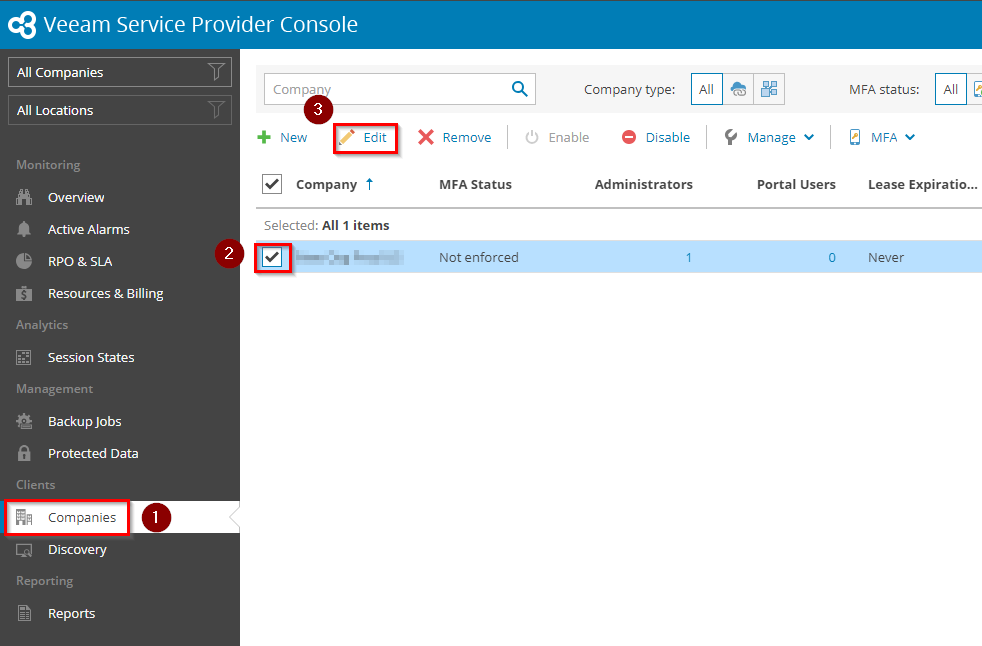Image resolution: width=982 pixels, height=646 pixels.
Task: Click the monitor search icon for Discovery
Action: point(24,550)
